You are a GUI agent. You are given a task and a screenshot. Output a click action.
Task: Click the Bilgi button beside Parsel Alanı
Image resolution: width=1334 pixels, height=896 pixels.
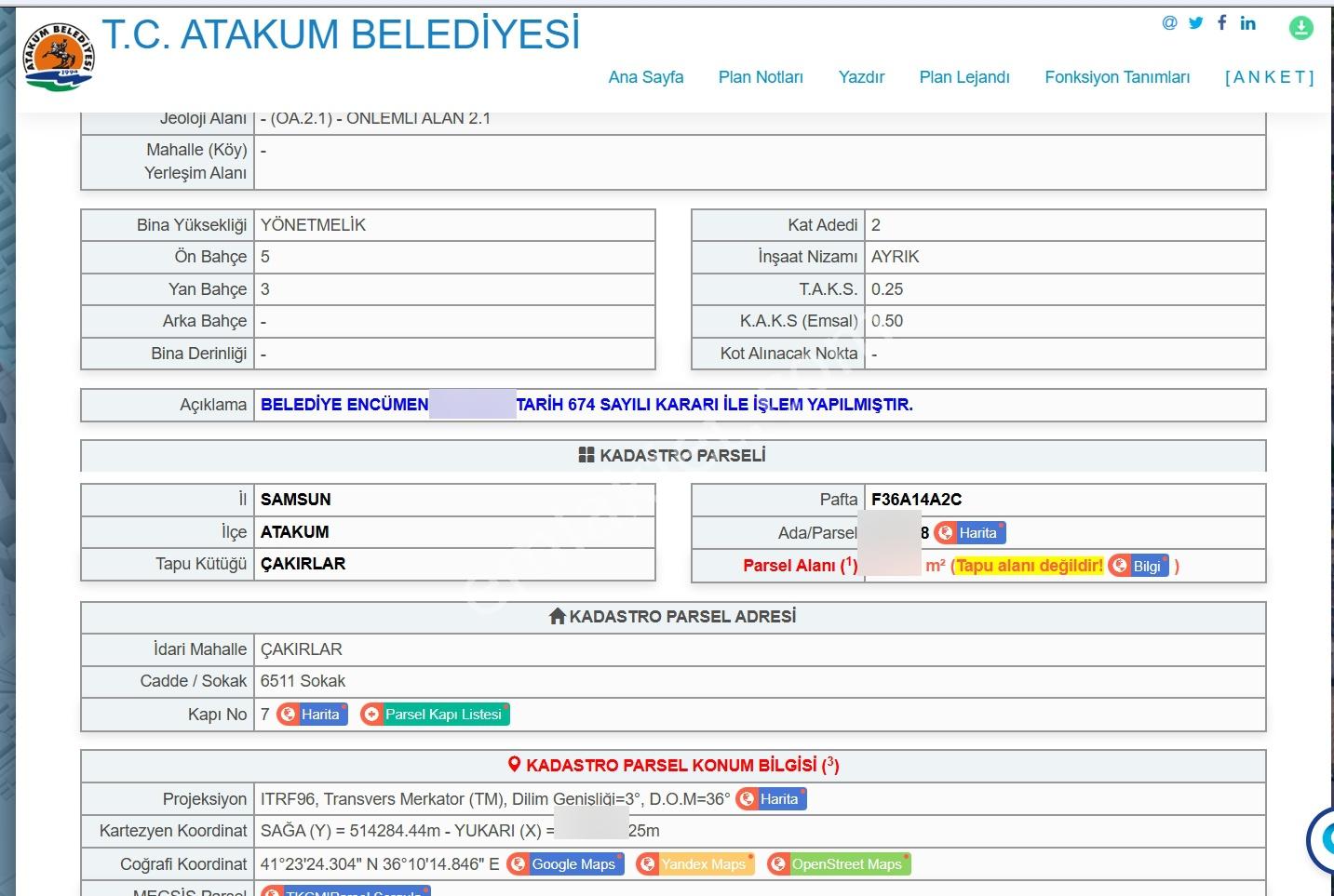pyautogui.click(x=1138, y=566)
